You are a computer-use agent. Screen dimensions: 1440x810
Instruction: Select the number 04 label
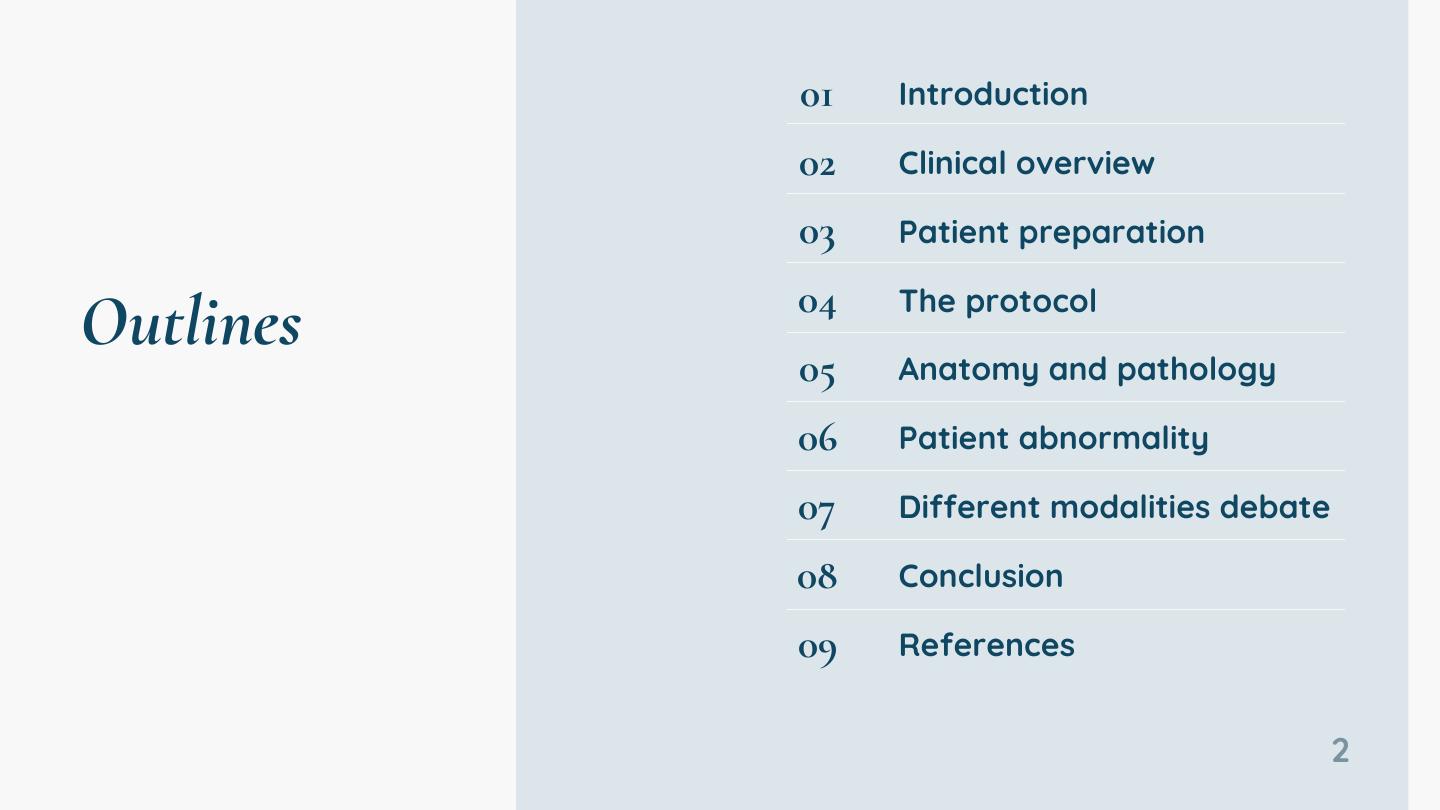tap(816, 303)
